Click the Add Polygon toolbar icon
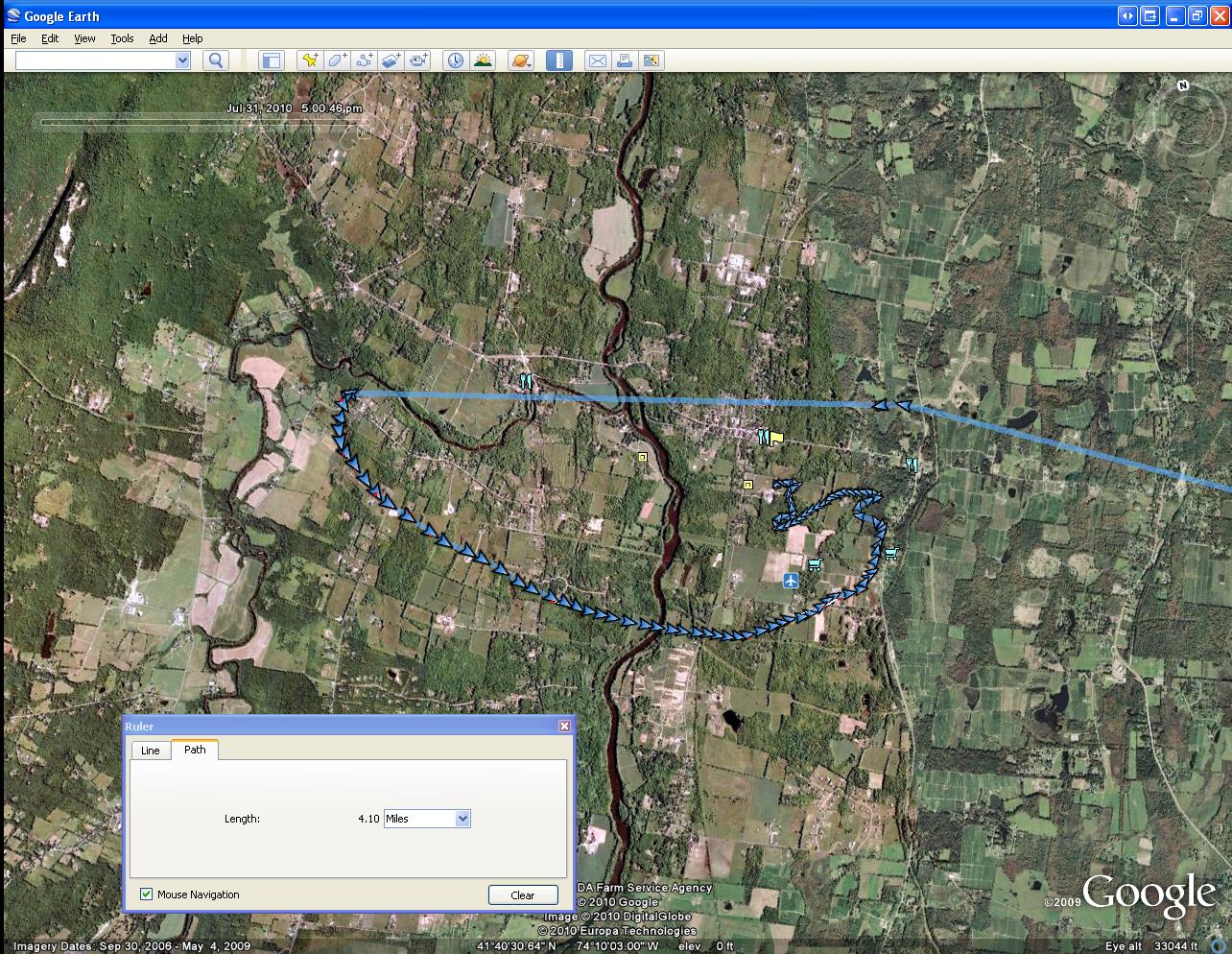The width and height of the screenshot is (1232, 954). (x=337, y=60)
